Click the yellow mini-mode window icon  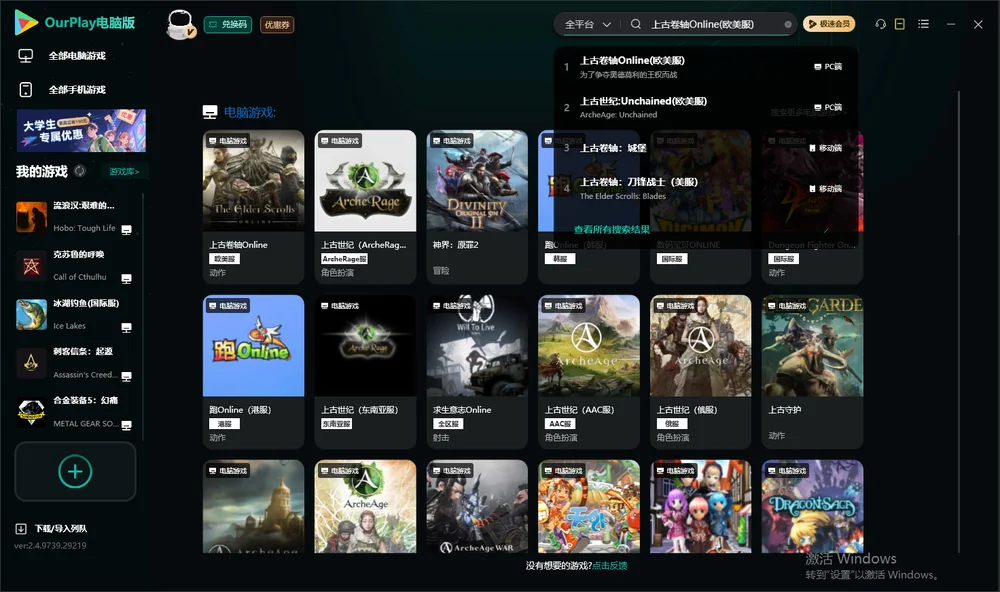(900, 24)
